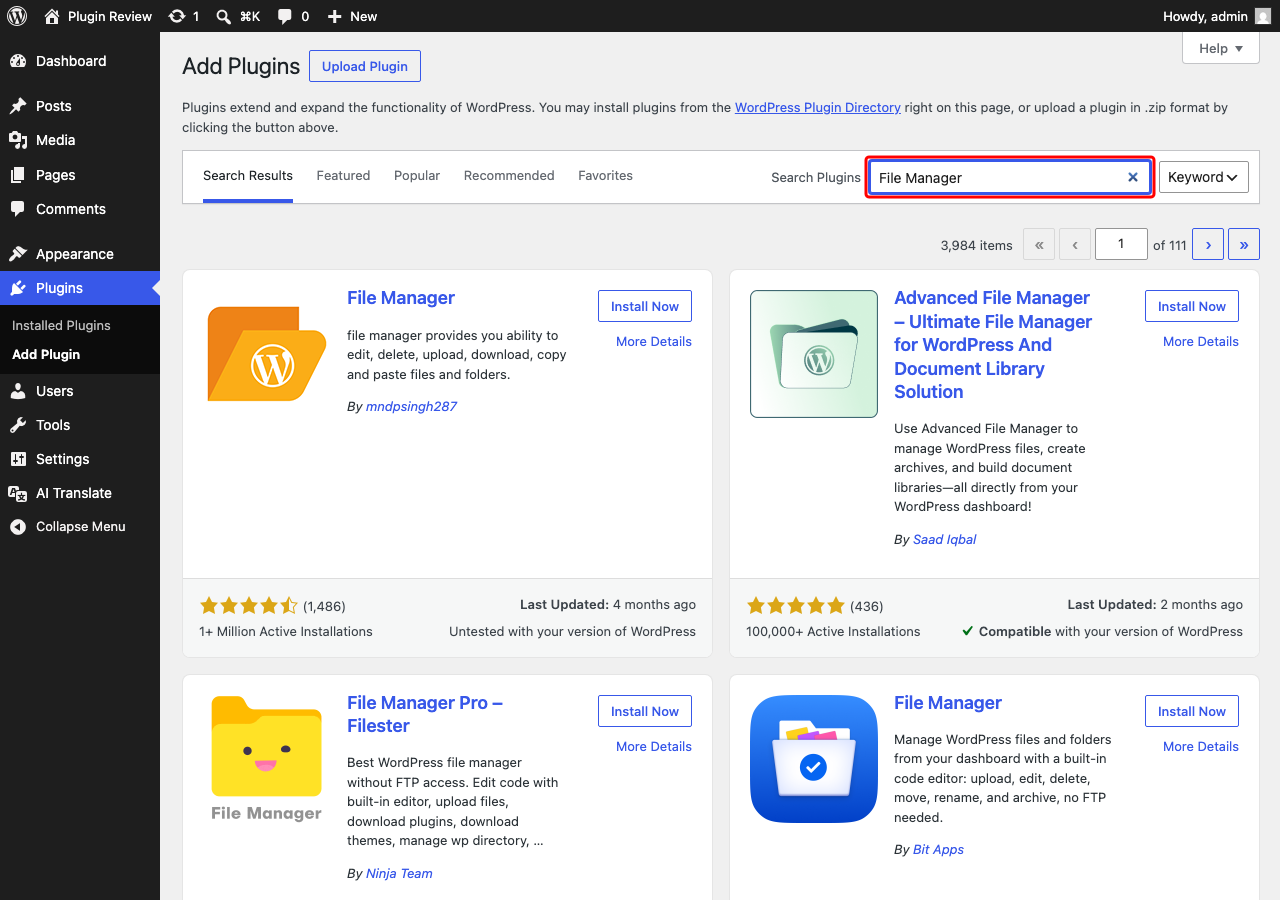Image resolution: width=1280 pixels, height=900 pixels.
Task: View More Details for mndpsingh287's File Manager
Action: tap(654, 341)
